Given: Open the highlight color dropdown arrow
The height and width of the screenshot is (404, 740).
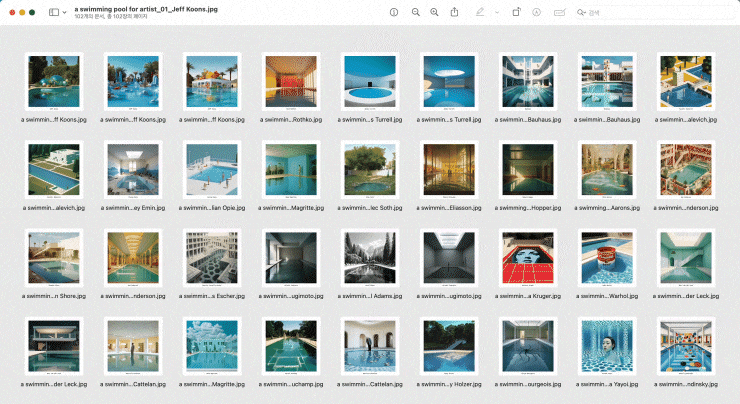Looking at the screenshot, I should 497,12.
